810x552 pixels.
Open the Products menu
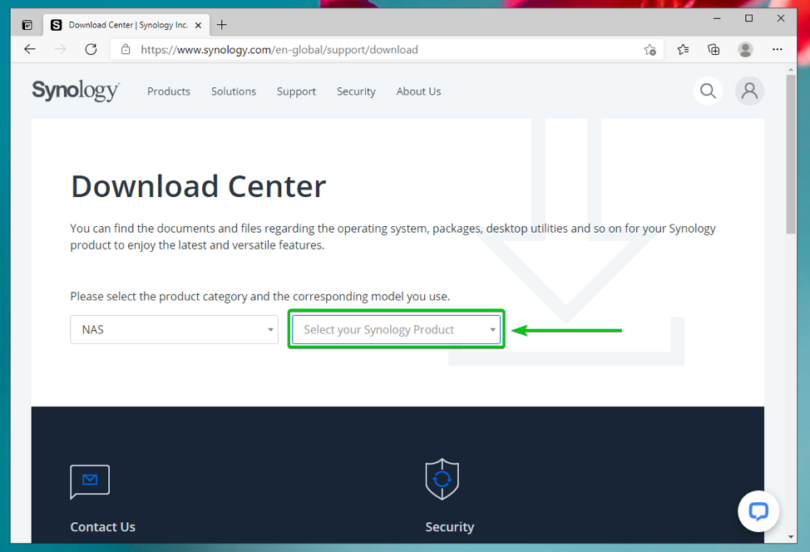point(168,91)
